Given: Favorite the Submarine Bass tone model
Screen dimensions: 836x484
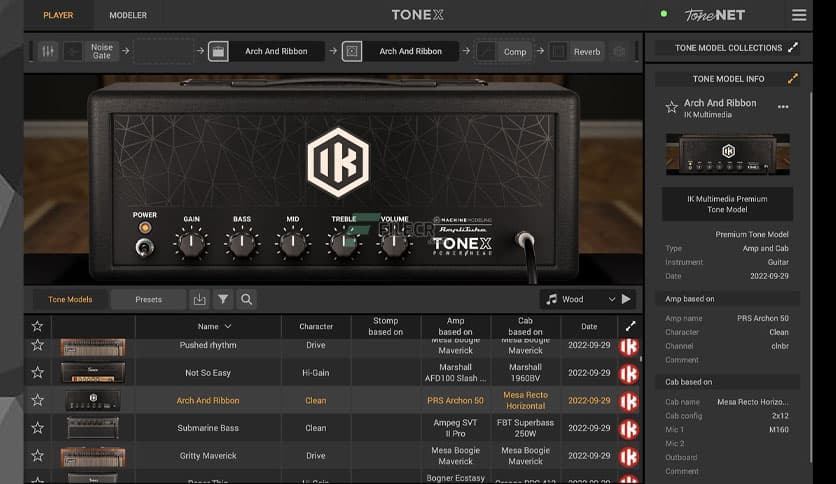Looking at the screenshot, I should pos(37,427).
